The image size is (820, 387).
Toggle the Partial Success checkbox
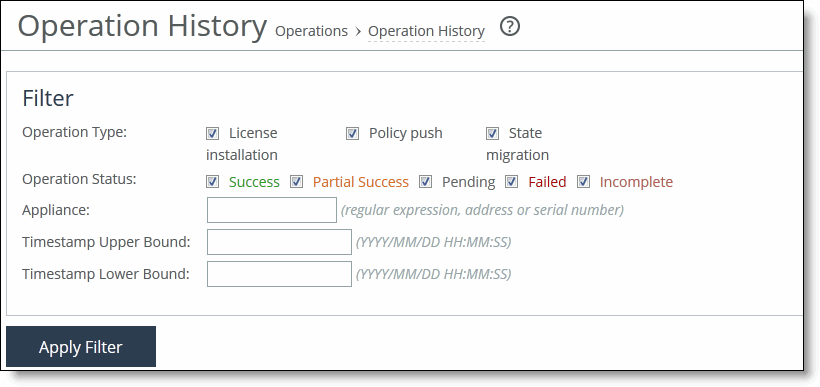(x=297, y=182)
